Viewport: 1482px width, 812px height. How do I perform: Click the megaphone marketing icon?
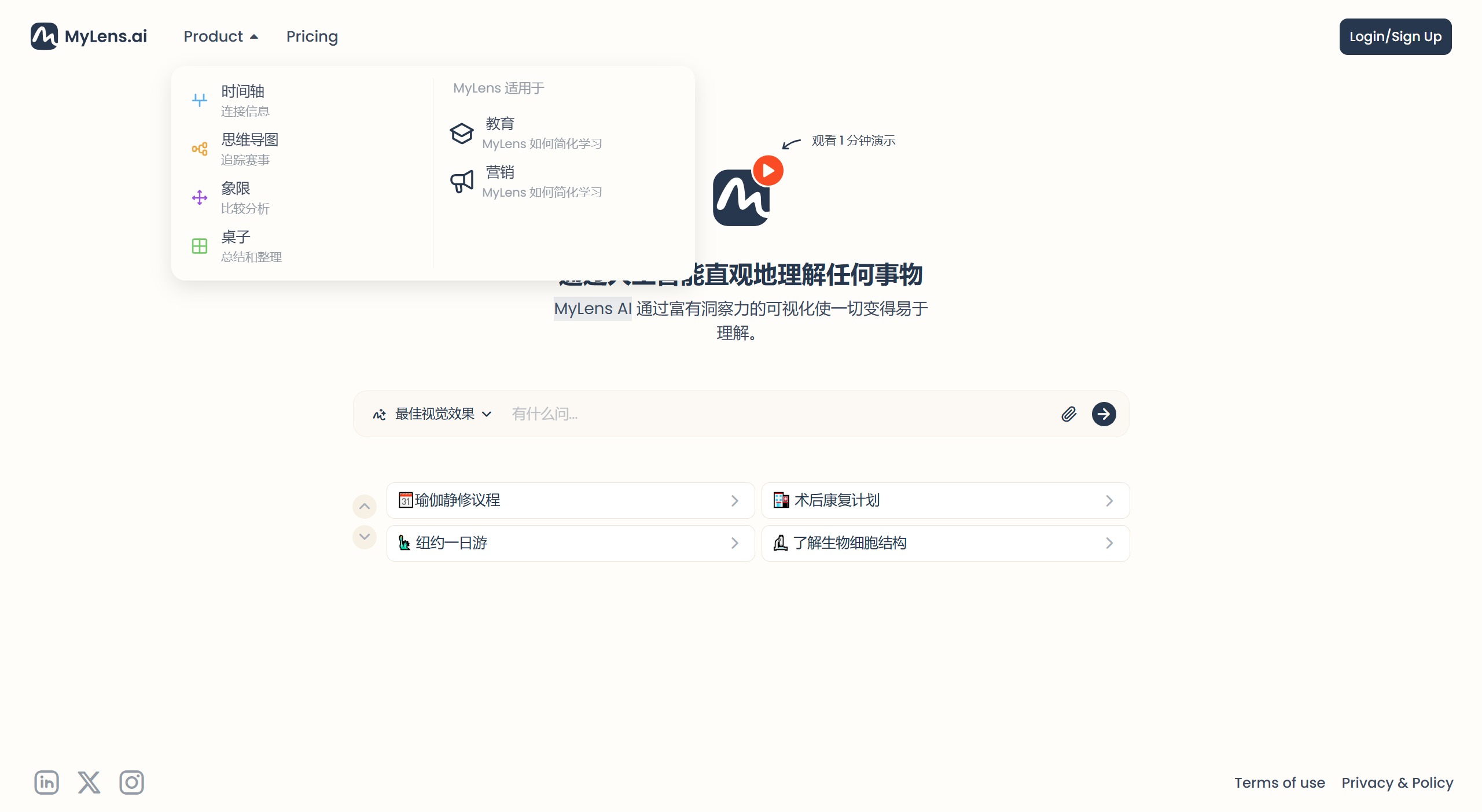[x=462, y=182]
